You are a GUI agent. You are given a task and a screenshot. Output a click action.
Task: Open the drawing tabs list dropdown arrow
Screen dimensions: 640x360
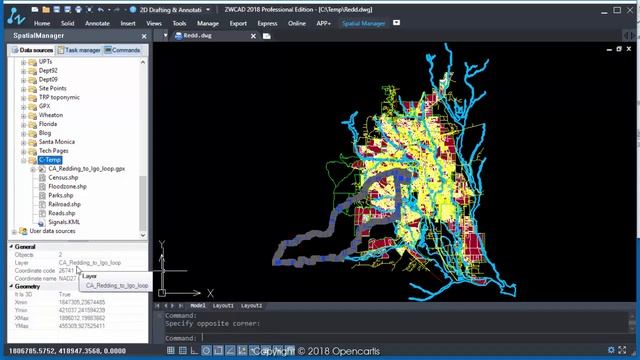coord(165,36)
